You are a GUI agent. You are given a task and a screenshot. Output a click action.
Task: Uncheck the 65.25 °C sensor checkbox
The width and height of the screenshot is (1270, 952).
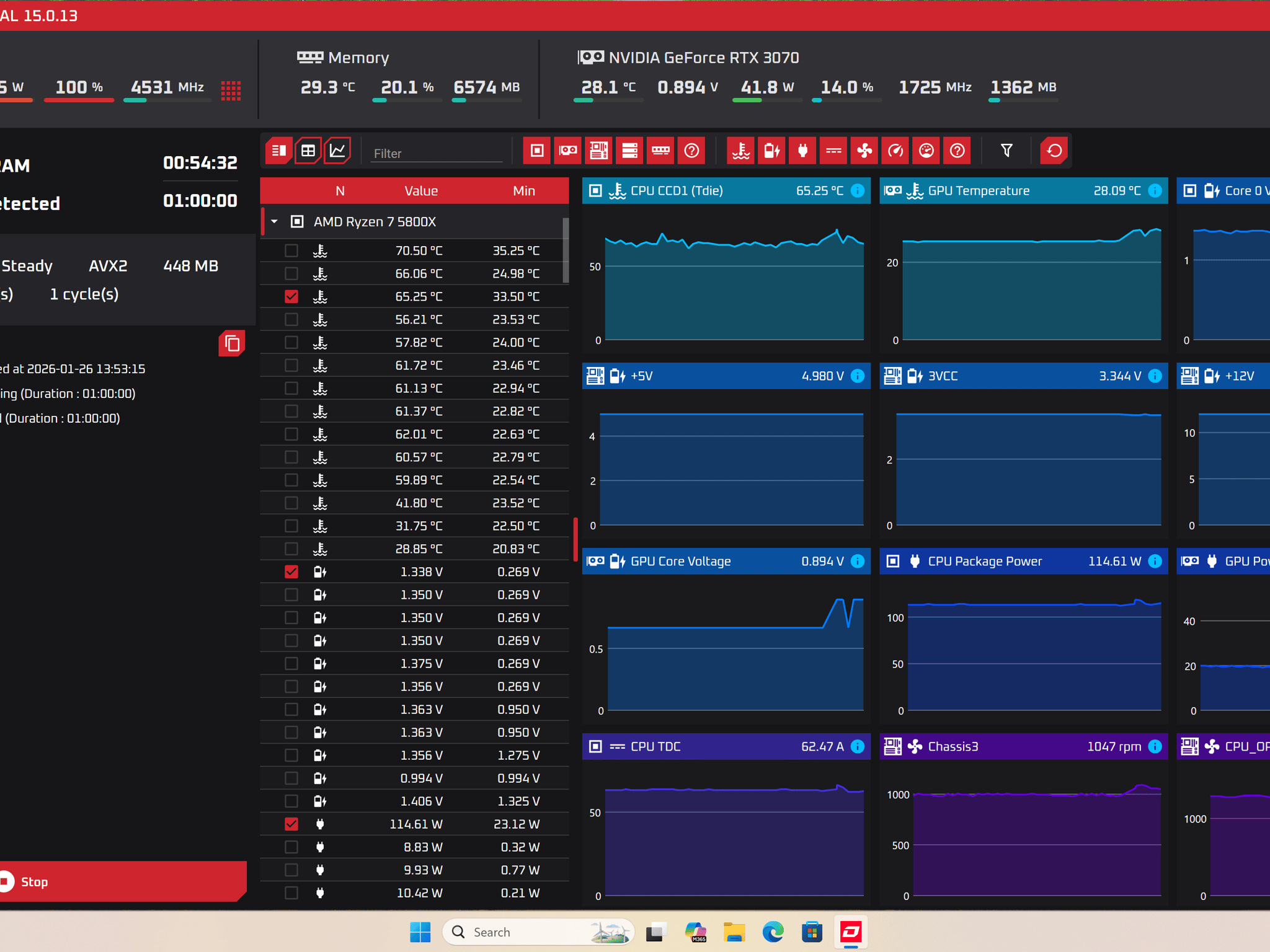click(291, 297)
